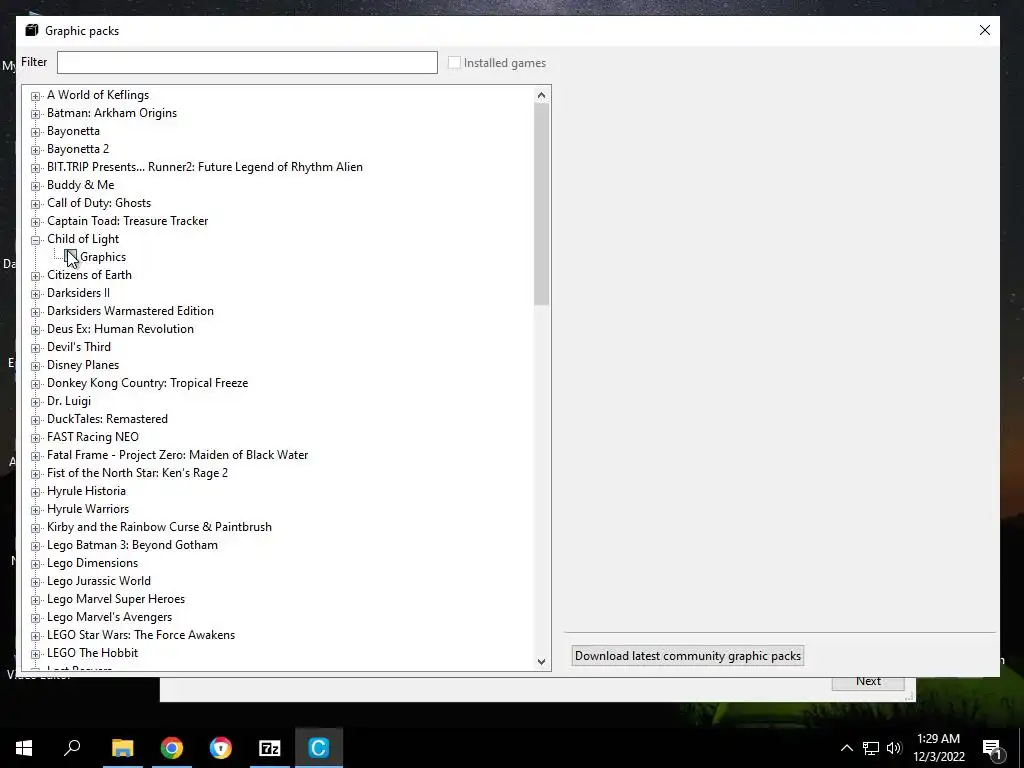Enable the Installed games checkbox
This screenshot has width=1024, height=768.
pyautogui.click(x=454, y=63)
